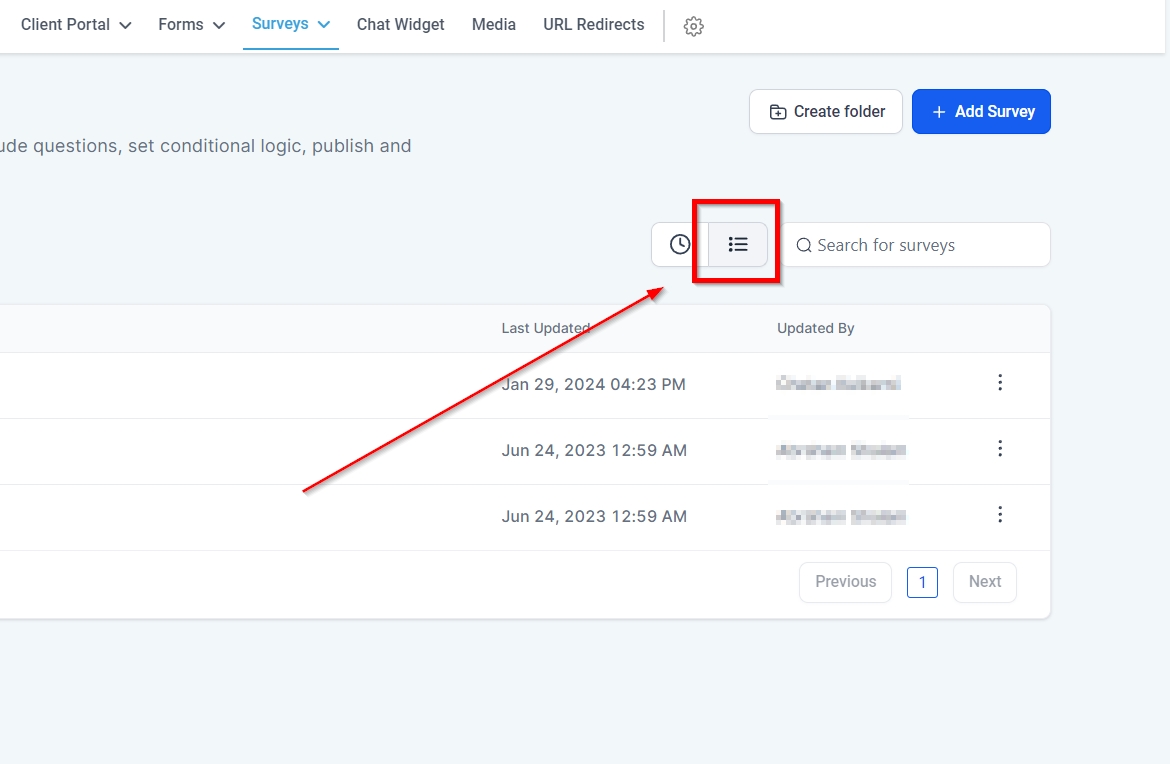Focus the Search for surveys field
1170x764 pixels.
tap(920, 245)
